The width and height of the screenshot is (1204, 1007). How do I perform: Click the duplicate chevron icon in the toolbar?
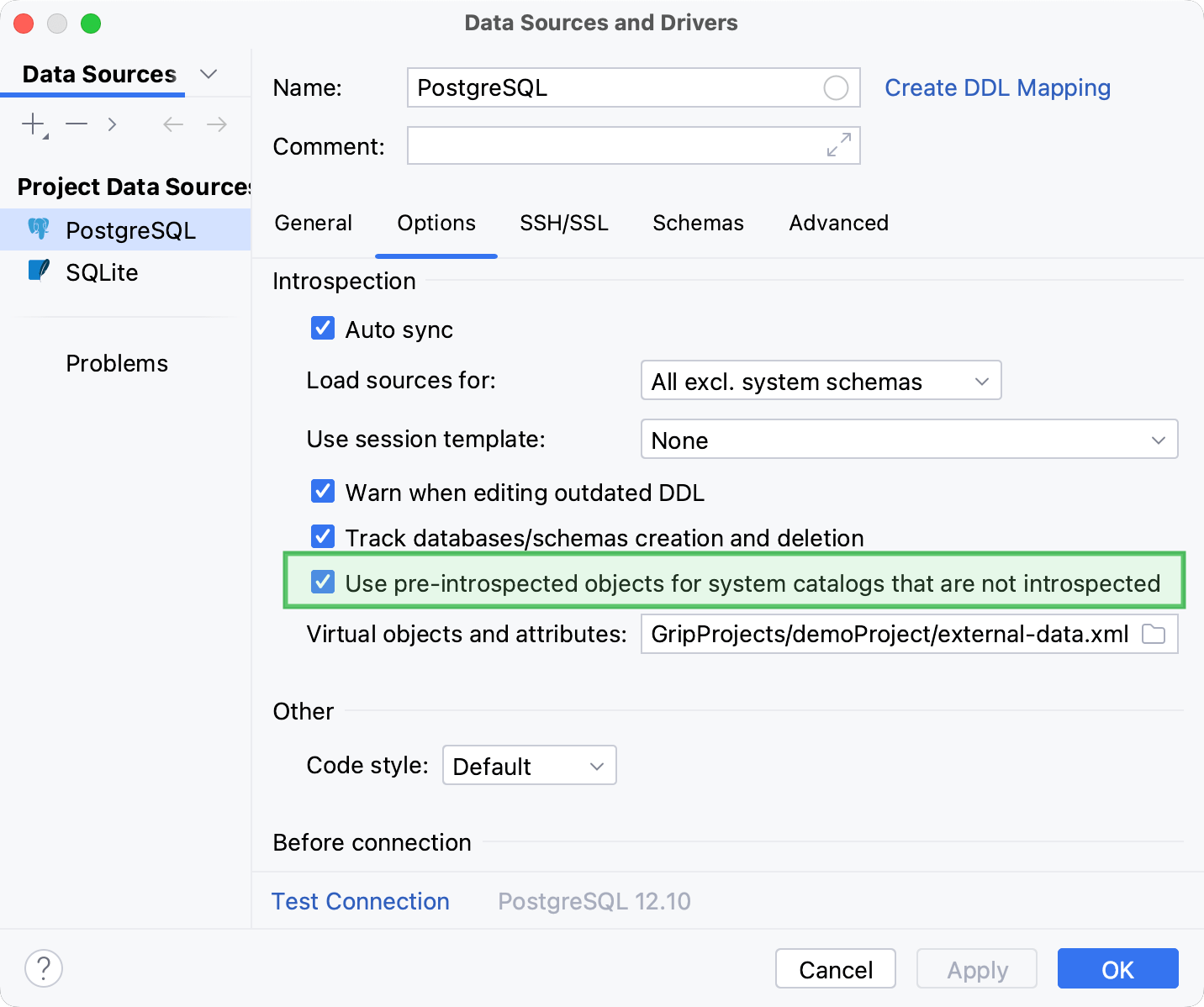112,124
